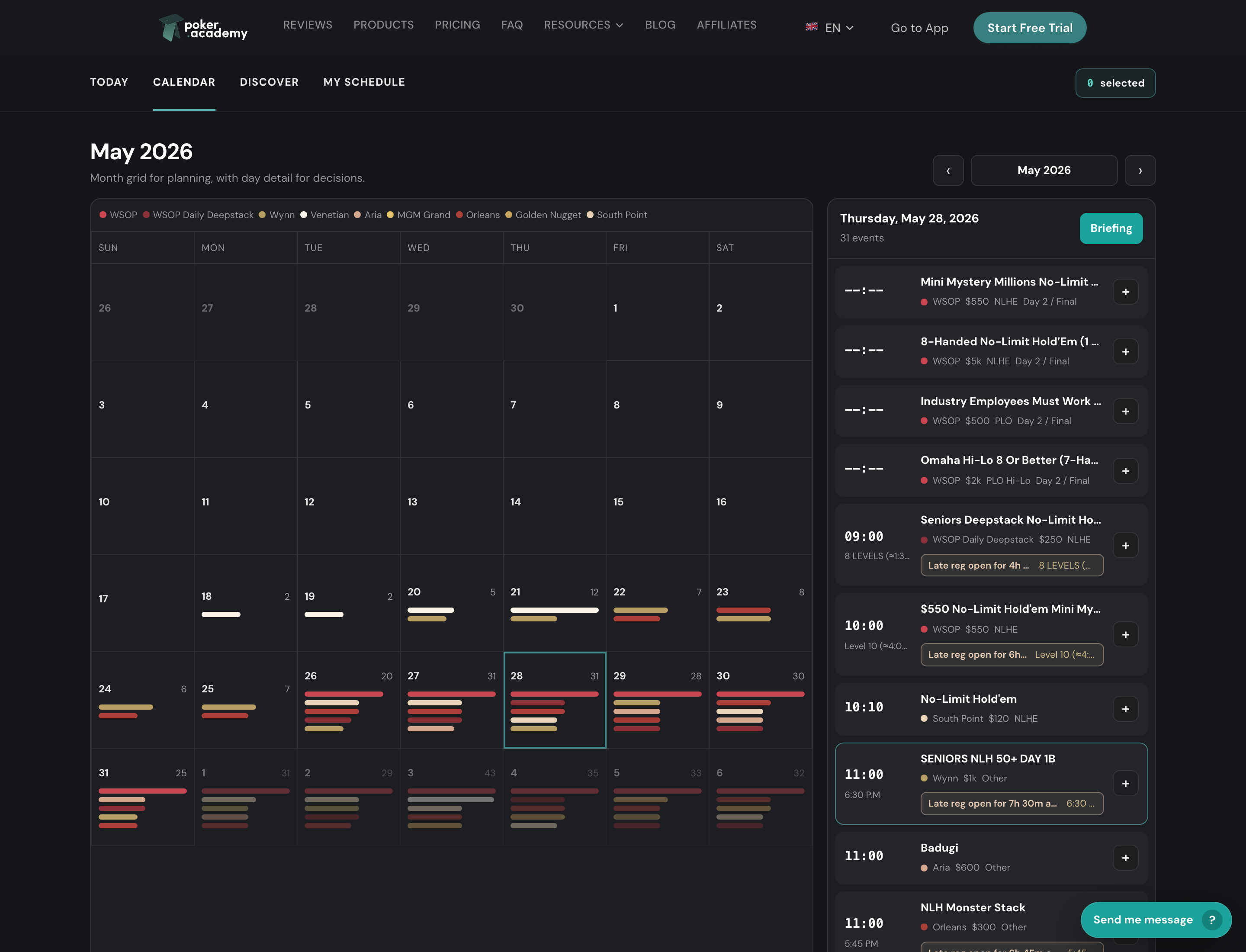The height and width of the screenshot is (952, 1246).
Task: Open the Briefing for May 28
Action: tap(1111, 228)
